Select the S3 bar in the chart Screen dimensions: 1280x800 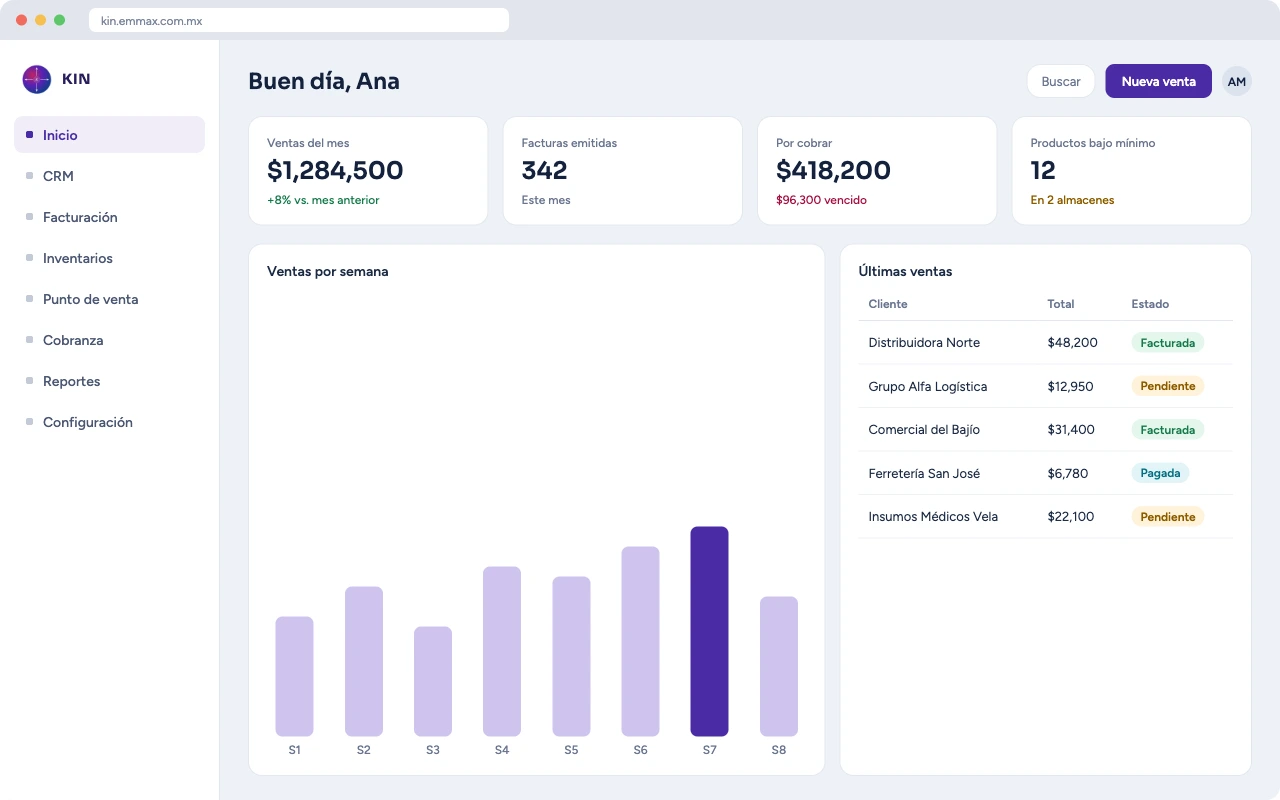click(x=433, y=681)
